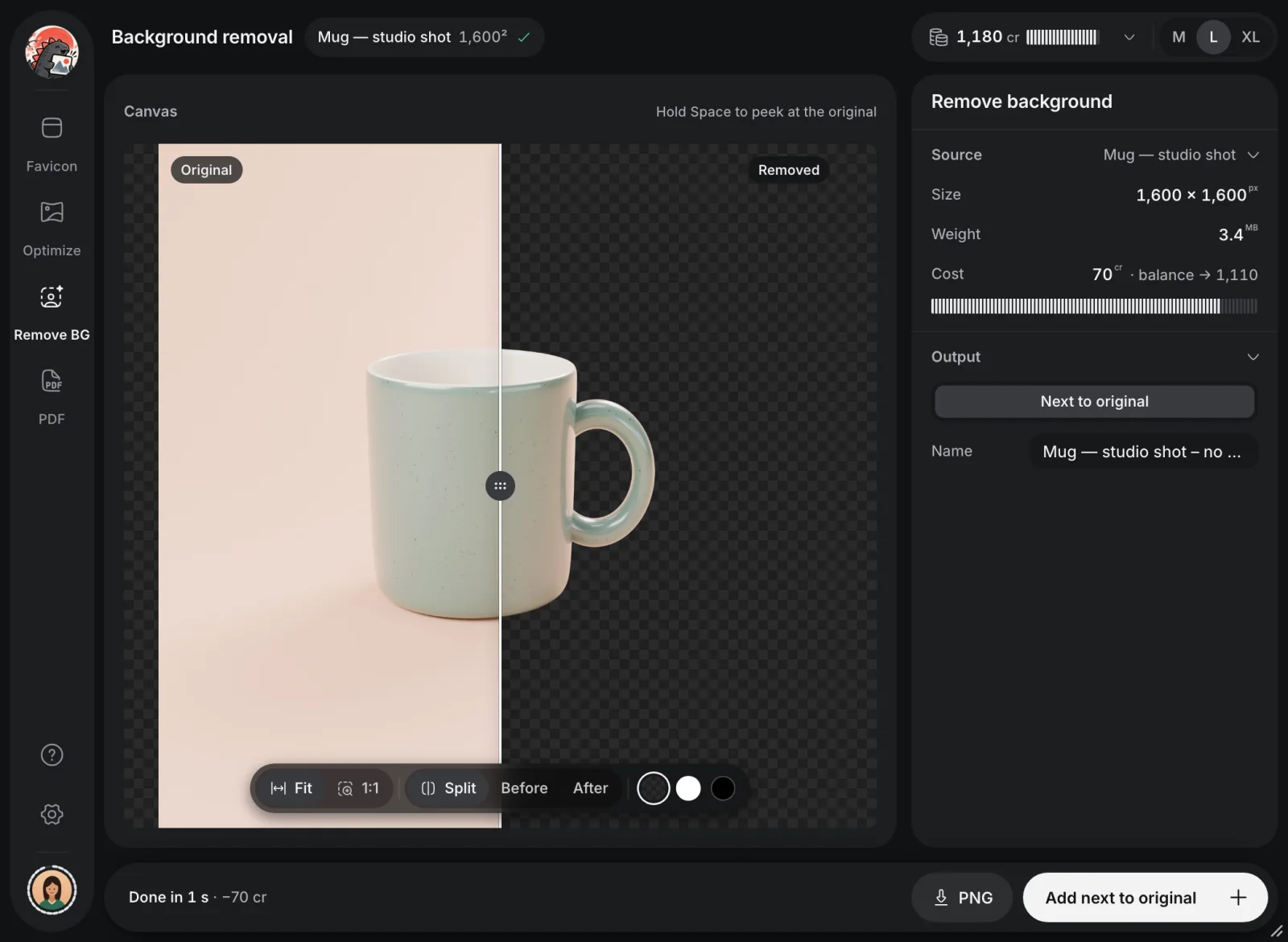The height and width of the screenshot is (942, 1288).
Task: Click the split divider handle on canvas
Action: pyautogui.click(x=500, y=485)
